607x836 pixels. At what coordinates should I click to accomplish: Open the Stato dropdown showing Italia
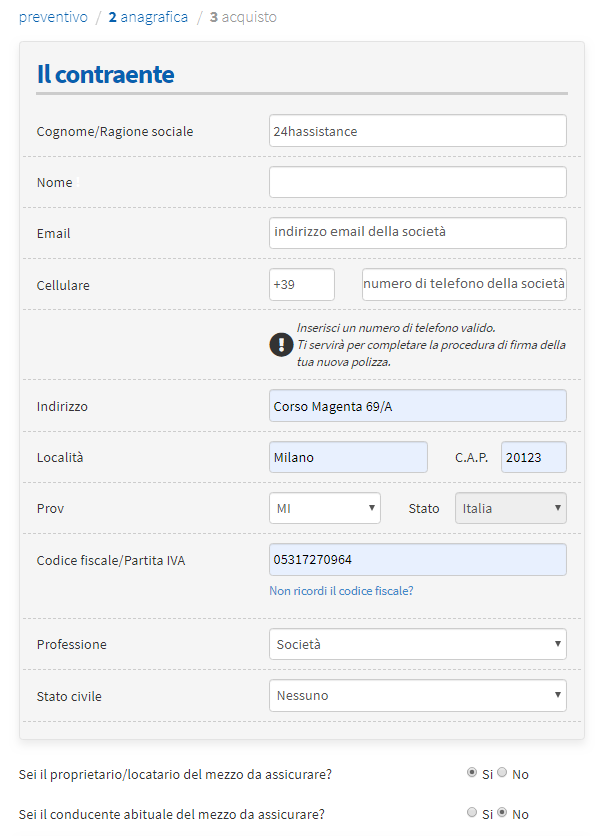pos(510,508)
